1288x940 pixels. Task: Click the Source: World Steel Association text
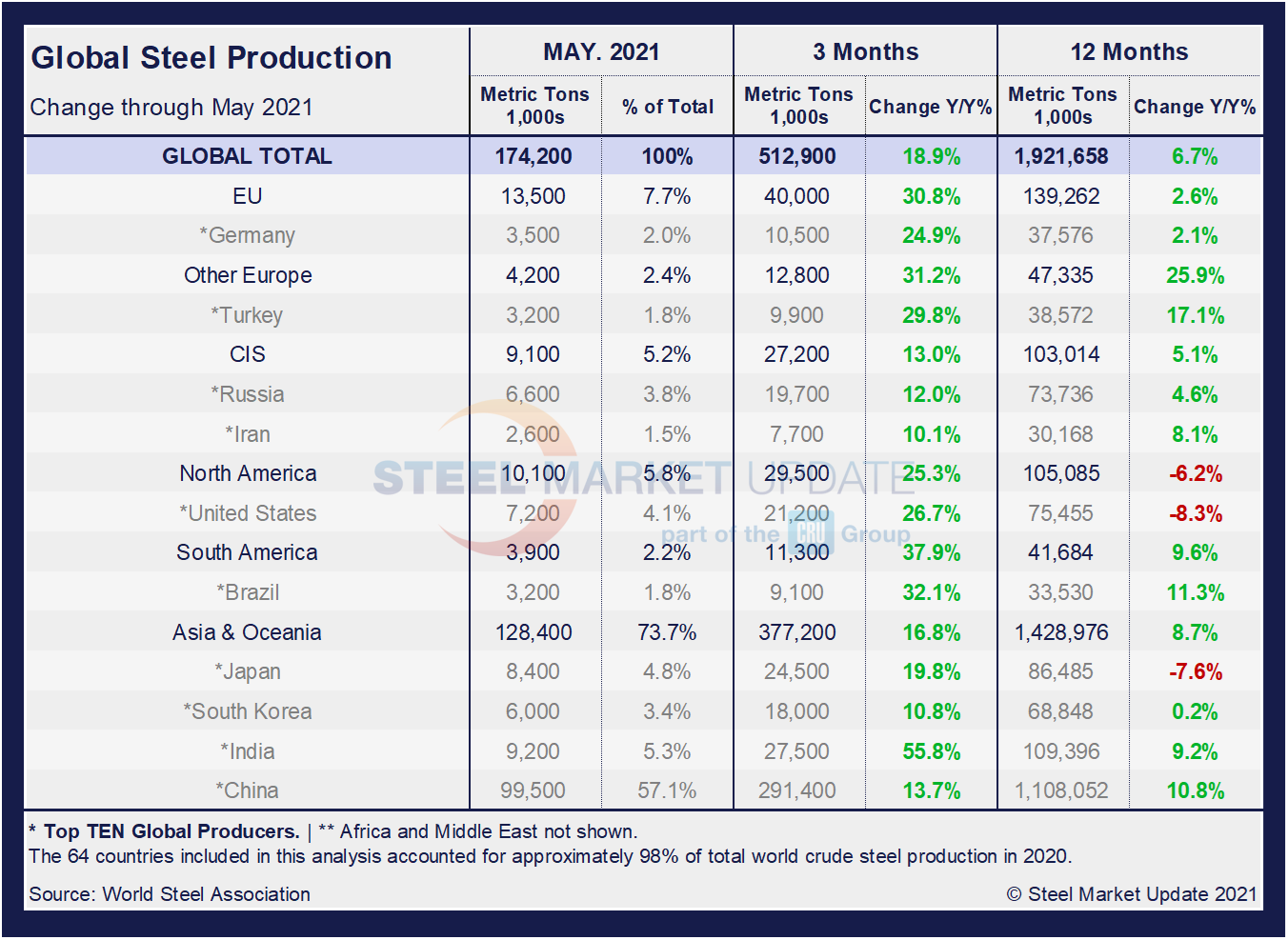170,894
